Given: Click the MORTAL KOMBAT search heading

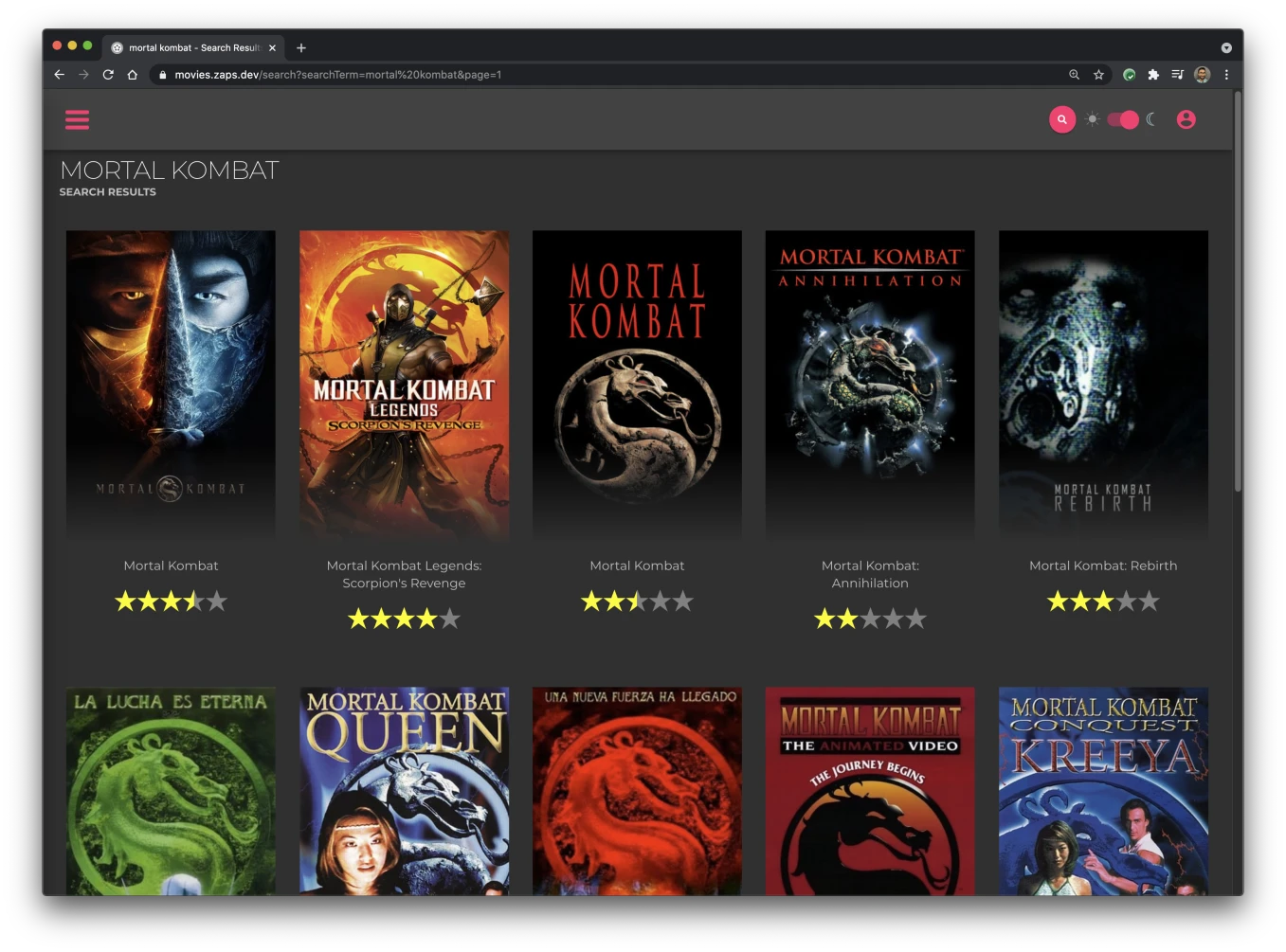Looking at the screenshot, I should (x=170, y=171).
